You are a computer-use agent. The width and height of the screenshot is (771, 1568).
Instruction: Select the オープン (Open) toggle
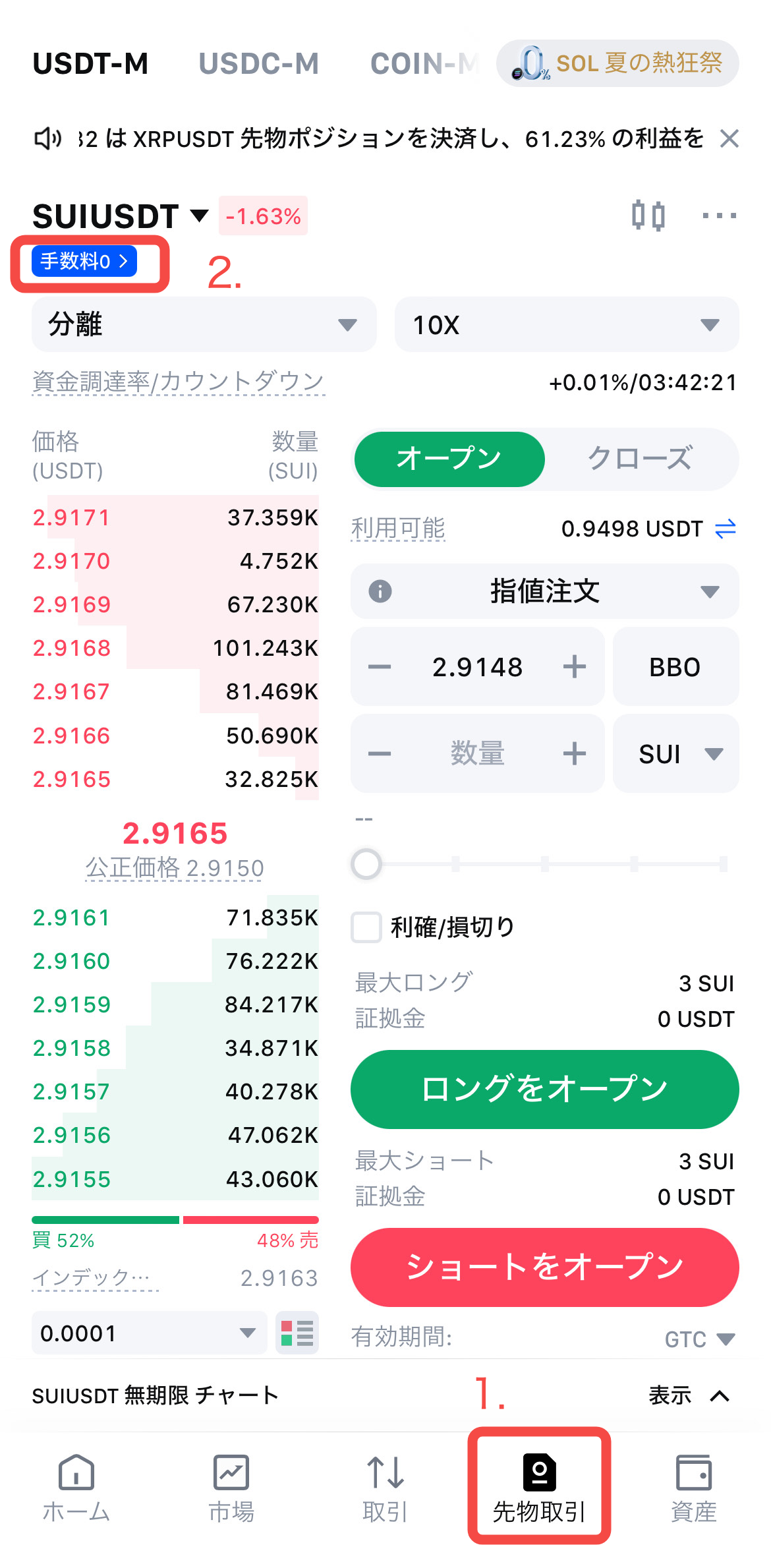tap(449, 459)
